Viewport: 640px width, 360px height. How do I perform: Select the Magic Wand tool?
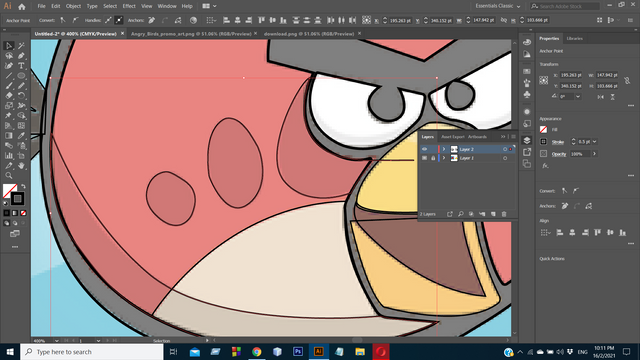coord(21,46)
